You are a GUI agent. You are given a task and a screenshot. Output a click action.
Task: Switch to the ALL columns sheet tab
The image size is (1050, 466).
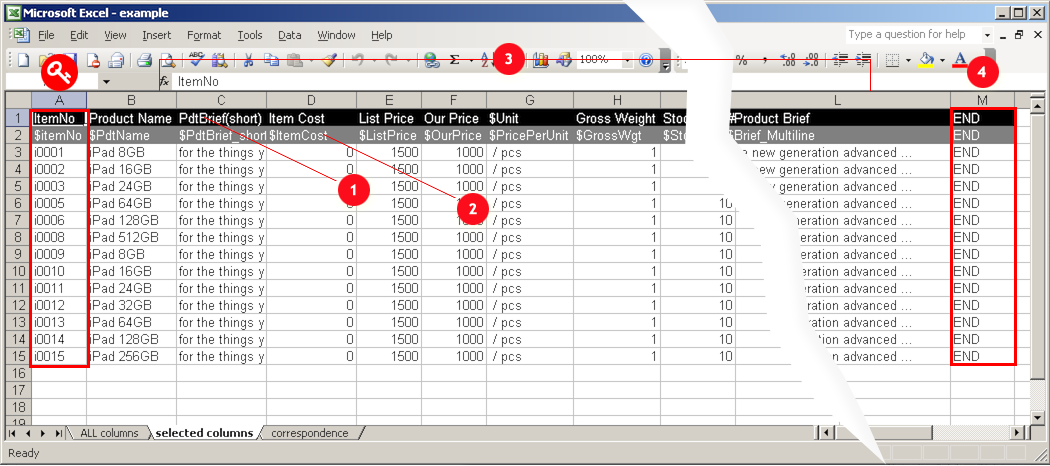[108, 433]
